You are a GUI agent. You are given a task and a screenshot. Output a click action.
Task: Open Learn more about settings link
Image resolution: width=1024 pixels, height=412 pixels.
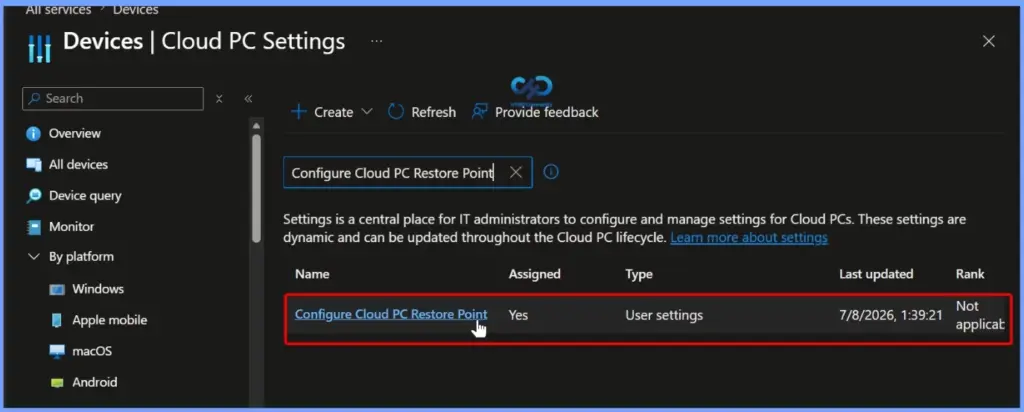(x=749, y=238)
